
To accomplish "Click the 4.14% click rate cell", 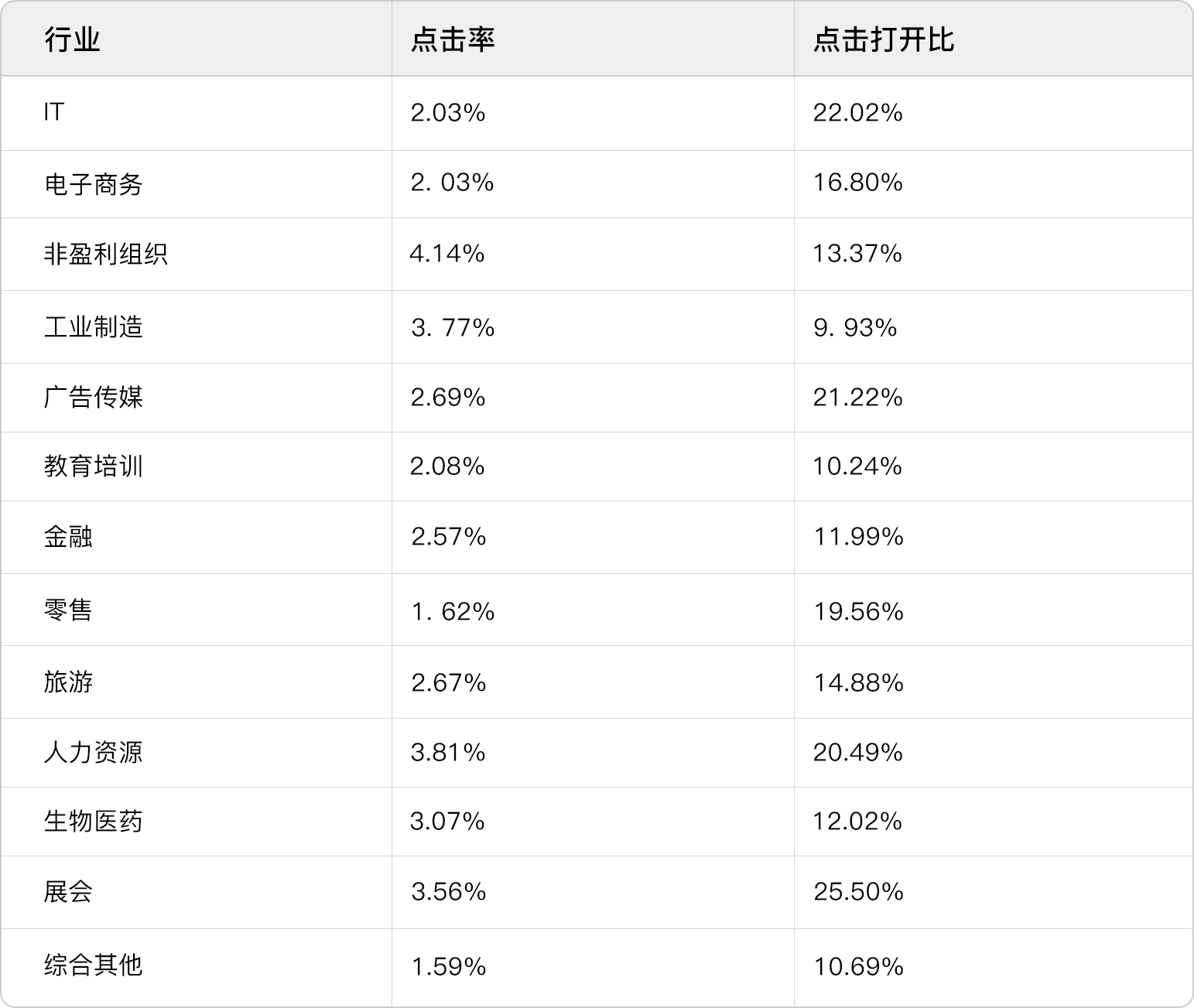I will point(447,254).
